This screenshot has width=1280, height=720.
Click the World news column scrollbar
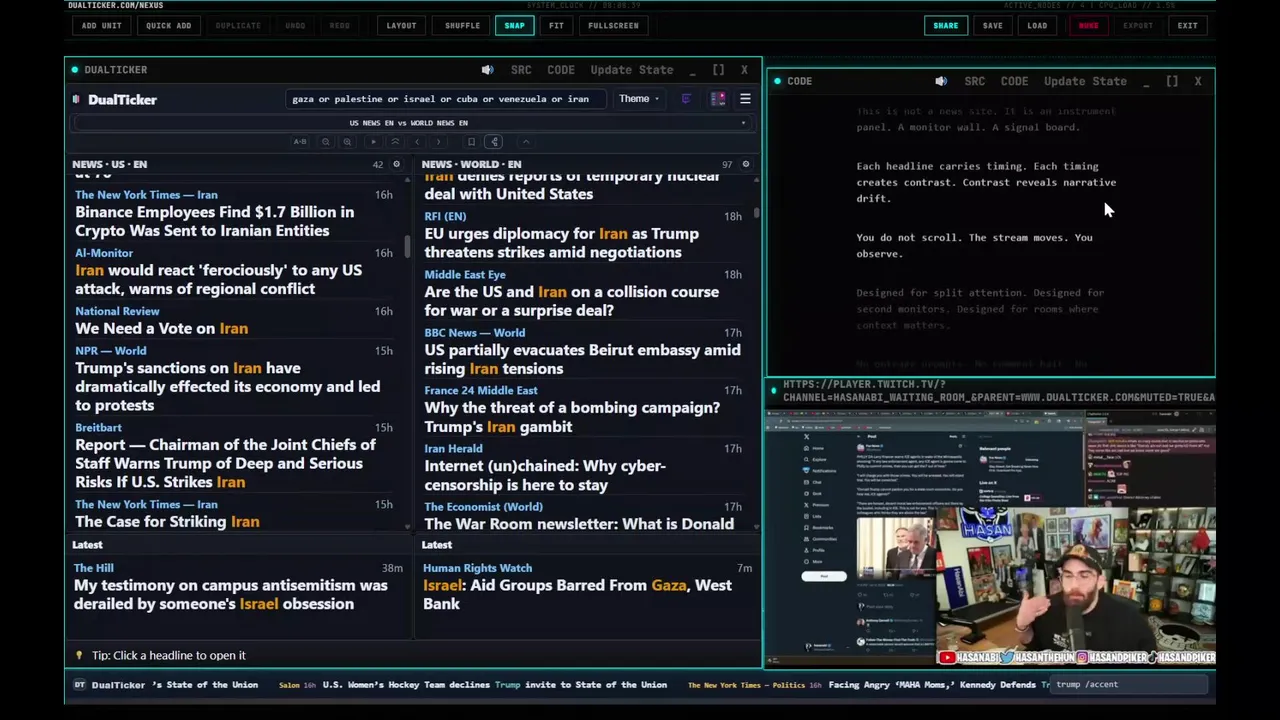(x=757, y=212)
